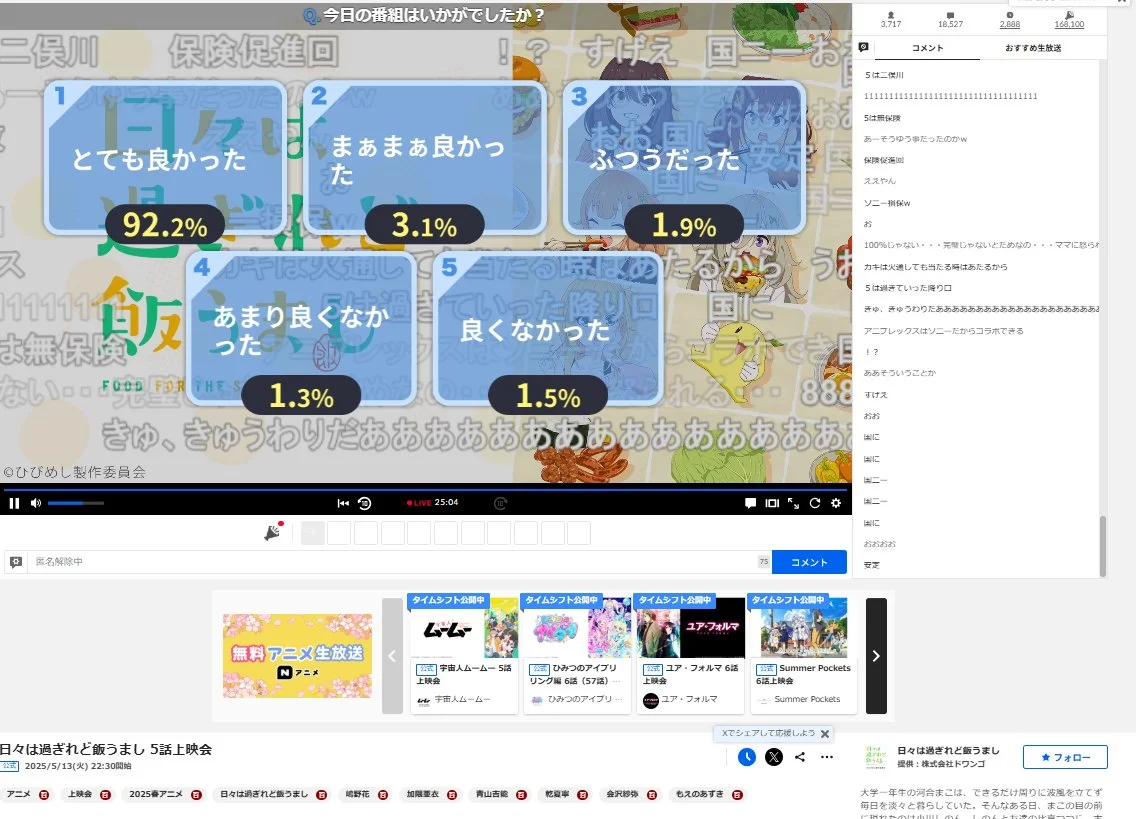The width and height of the screenshot is (1136, 819).
Task: Open the Summer Pockets 6話上映会 card
Action: click(803, 654)
